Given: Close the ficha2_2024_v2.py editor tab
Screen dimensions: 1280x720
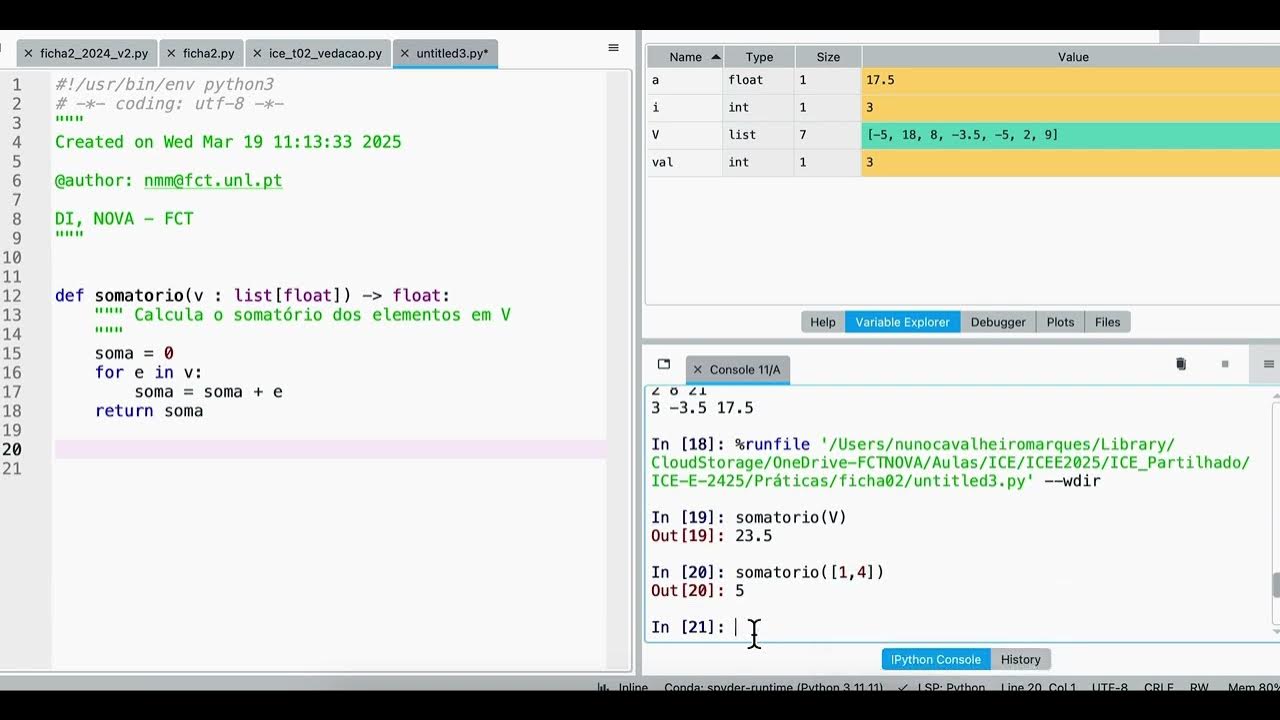Looking at the screenshot, I should click(28, 54).
